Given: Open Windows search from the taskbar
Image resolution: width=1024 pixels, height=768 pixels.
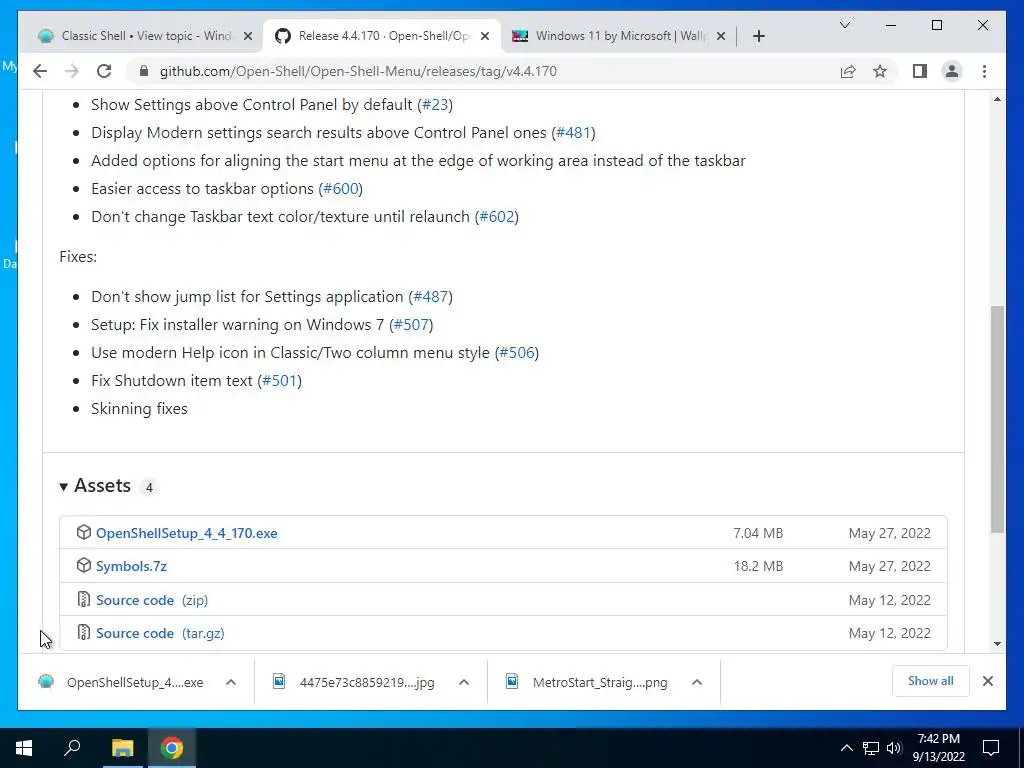Looking at the screenshot, I should 72,748.
